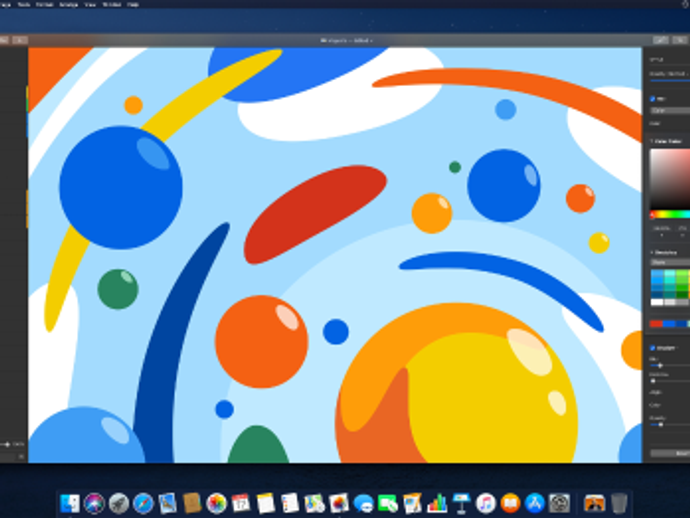690x518 pixels.
Task: Open FaceTime green icon in dock
Action: 388,503
